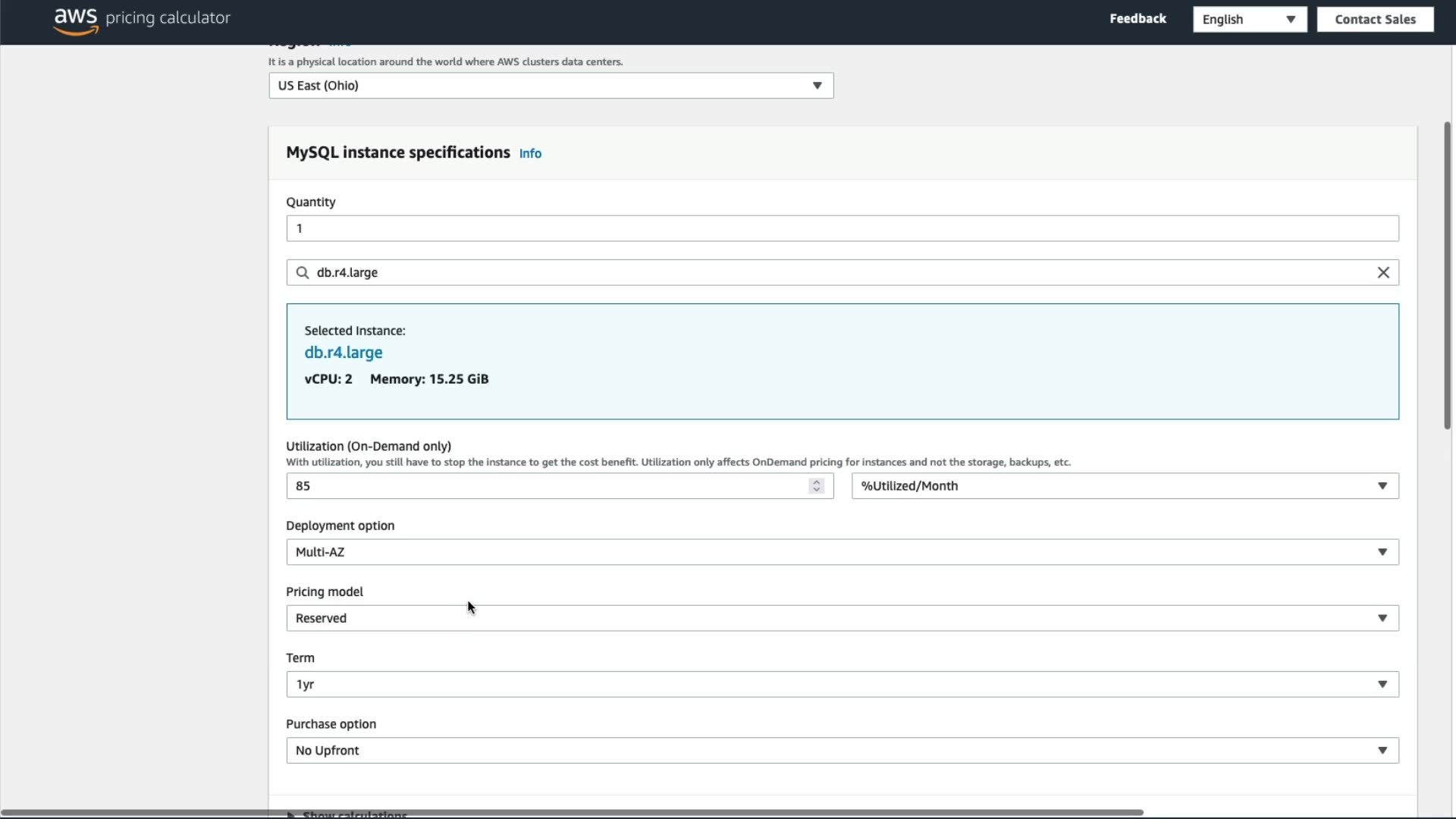This screenshot has height=819, width=1456.
Task: Click the utilization stepper arrows
Action: point(816,486)
